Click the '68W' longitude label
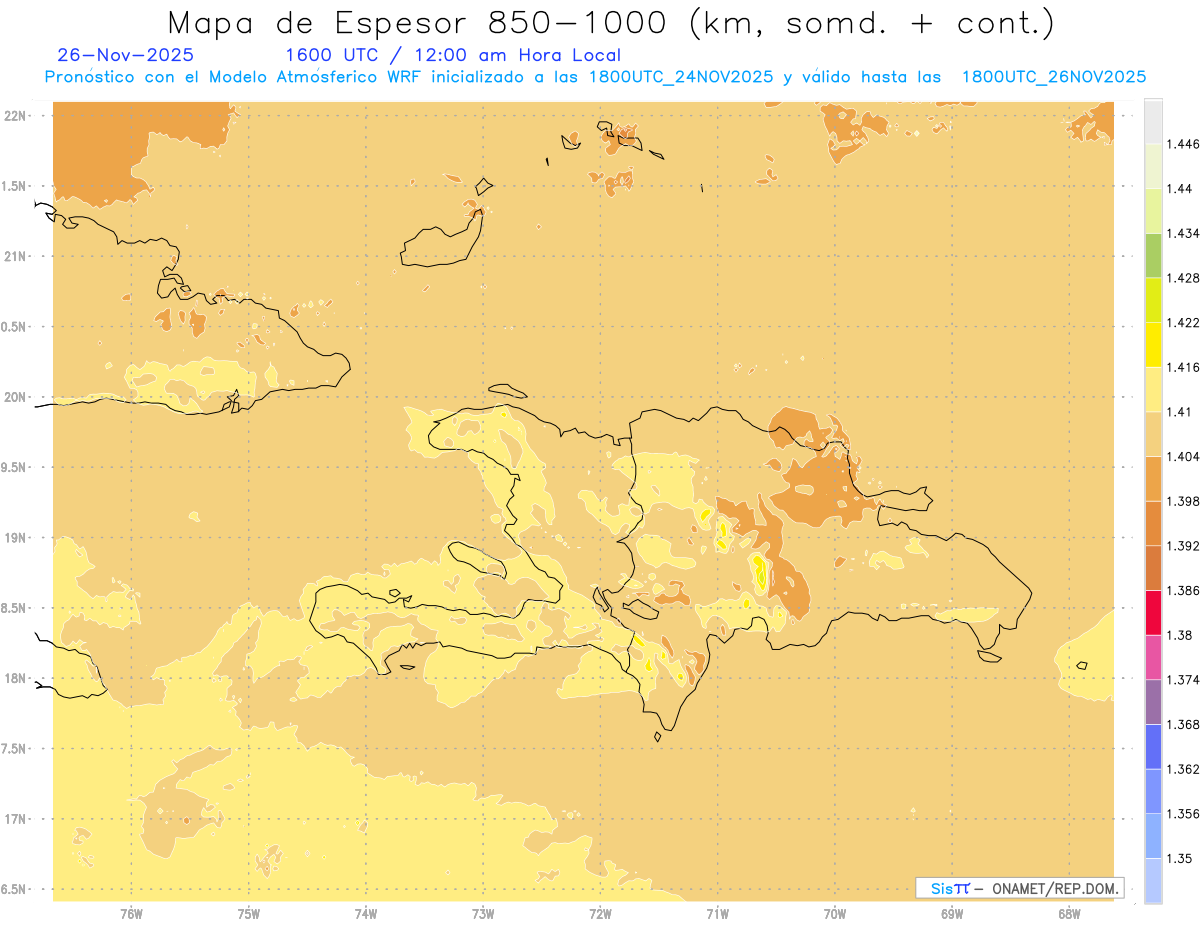The image size is (1200, 927). [x=1069, y=914]
